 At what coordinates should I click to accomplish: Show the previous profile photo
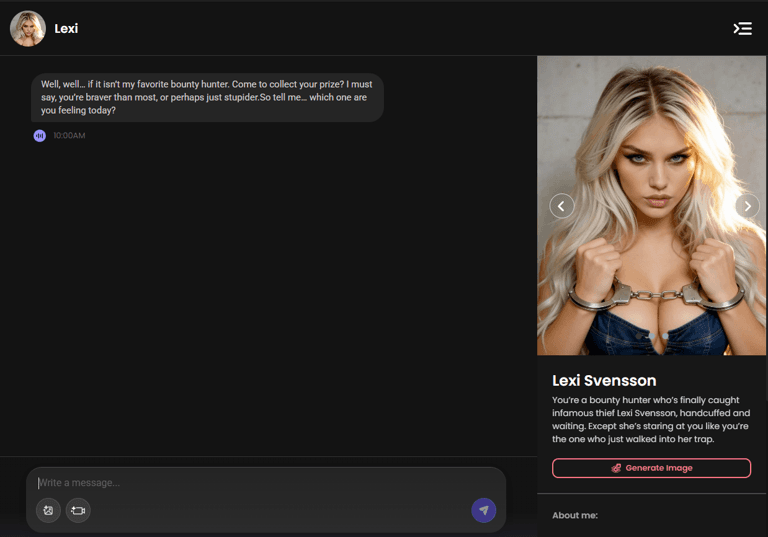pyautogui.click(x=562, y=206)
